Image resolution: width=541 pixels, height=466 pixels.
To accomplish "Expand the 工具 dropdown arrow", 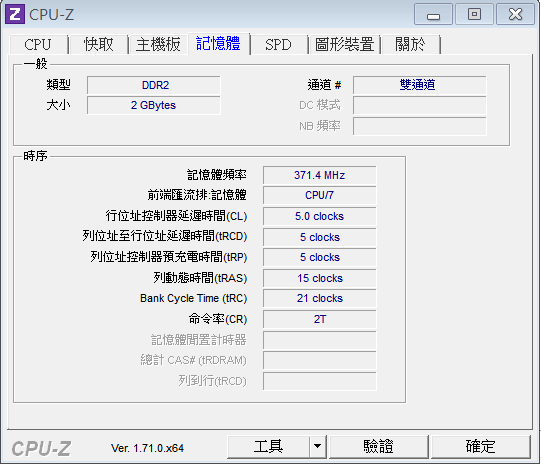I will click(317, 447).
